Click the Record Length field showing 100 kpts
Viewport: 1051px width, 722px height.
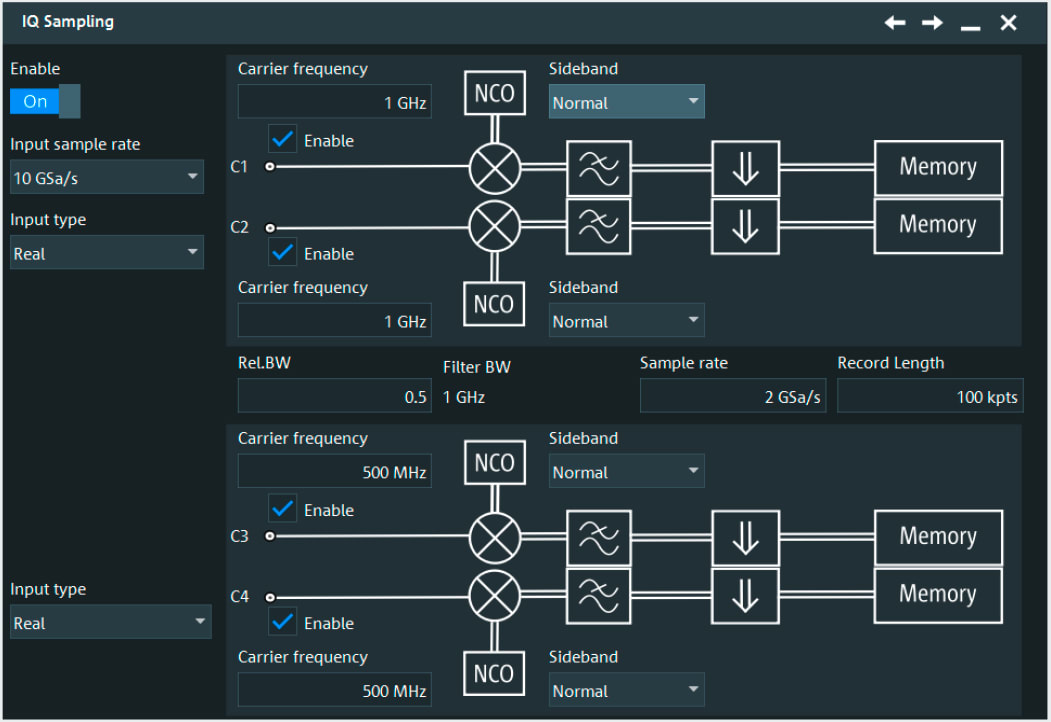[930, 395]
